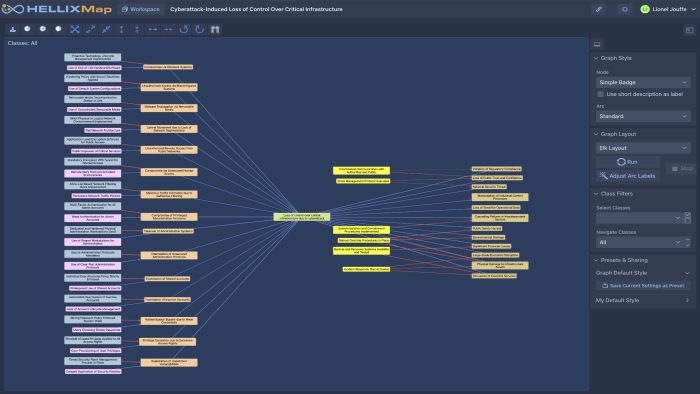The height and width of the screenshot is (394, 700).
Task: Open the Elk Layout dropdown
Action: 643,148
